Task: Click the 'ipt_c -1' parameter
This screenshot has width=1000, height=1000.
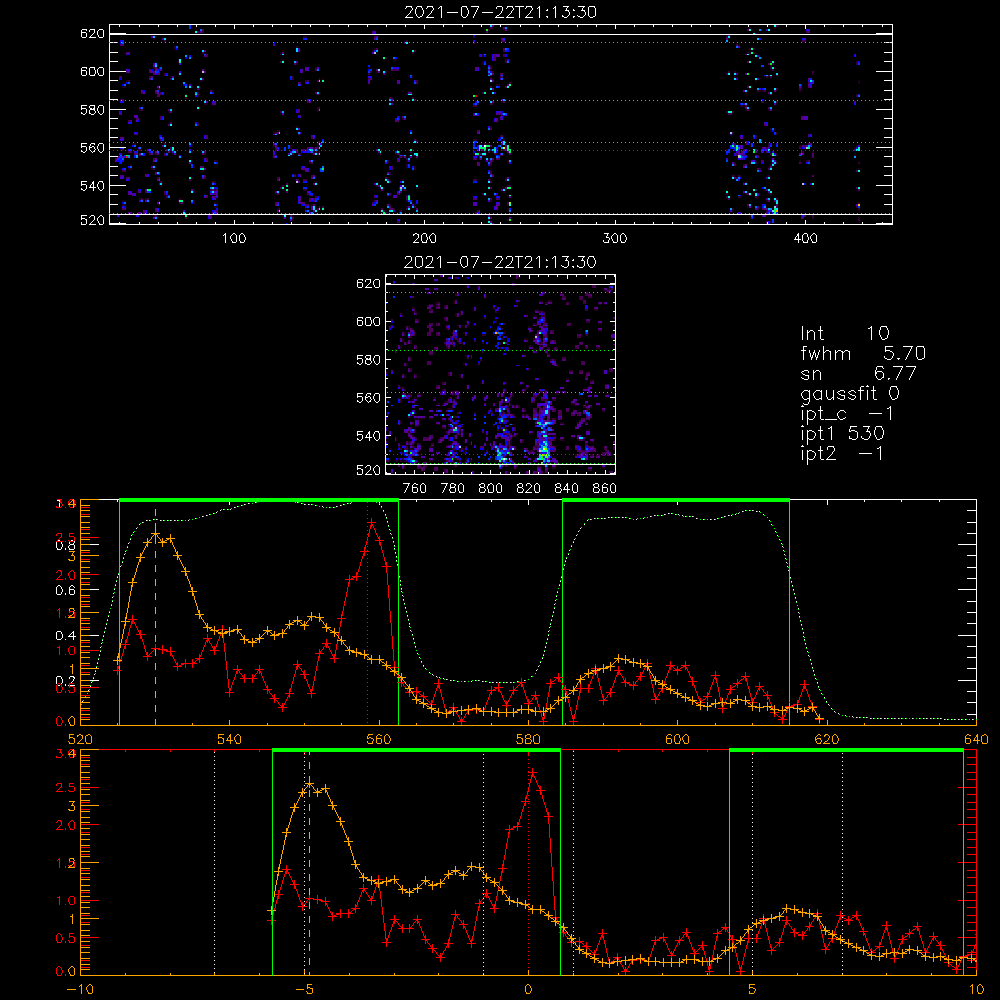Action: pos(847,414)
